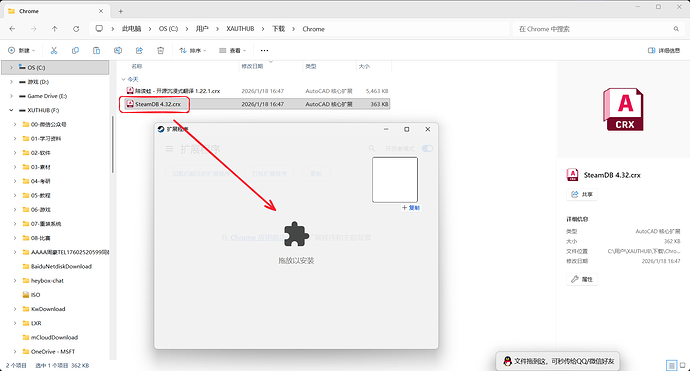Viewport: 690px width, 371px height.
Task: Click the 共享 share button in details pane
Action: point(582,194)
